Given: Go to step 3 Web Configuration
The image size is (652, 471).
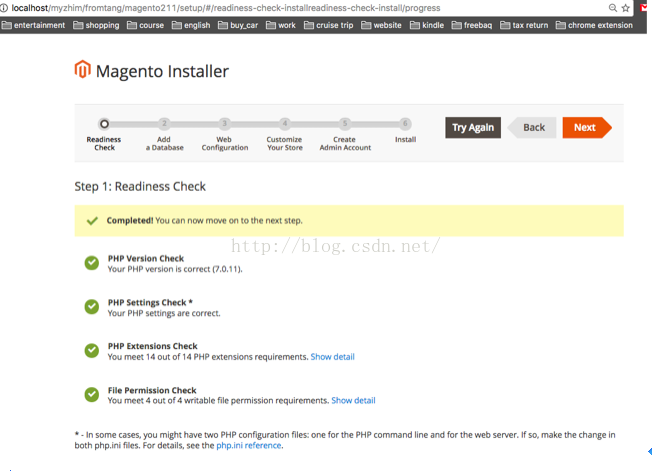Looking at the screenshot, I should [x=225, y=123].
